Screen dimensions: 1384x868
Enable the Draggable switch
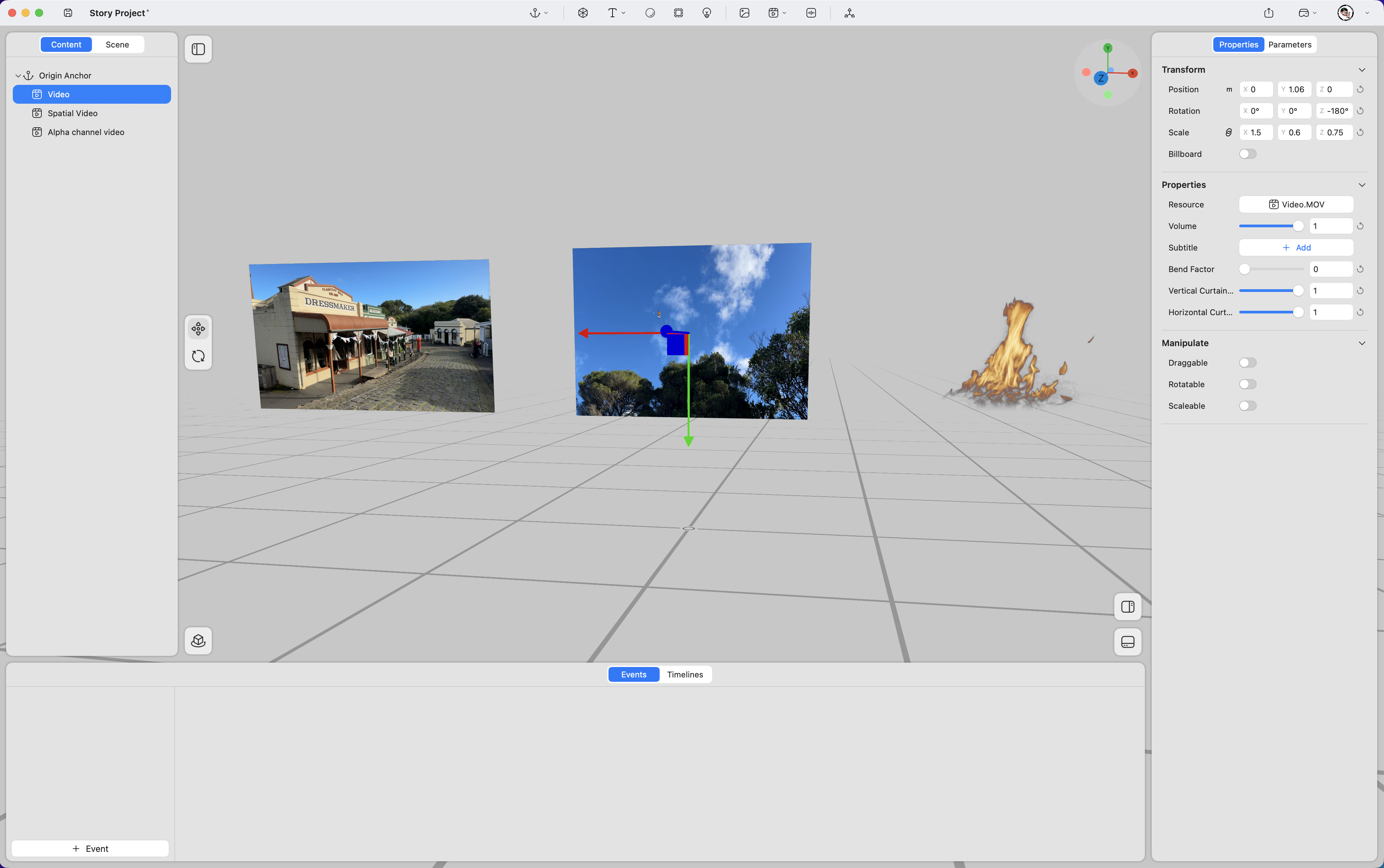tap(1247, 363)
